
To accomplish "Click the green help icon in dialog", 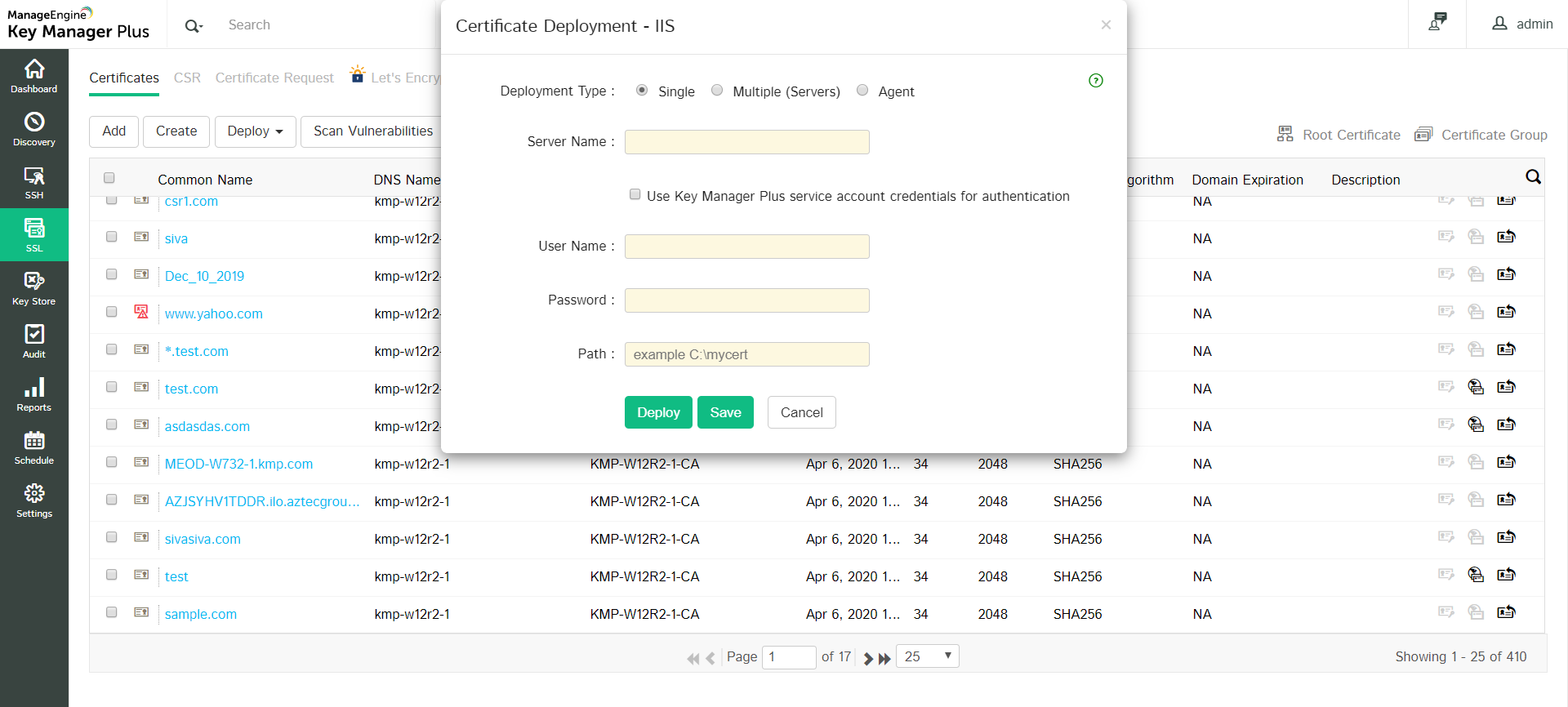I will [x=1096, y=80].
